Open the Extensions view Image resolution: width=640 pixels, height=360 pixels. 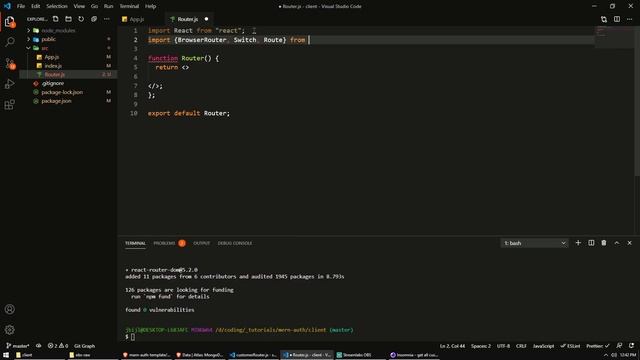(x=9, y=105)
